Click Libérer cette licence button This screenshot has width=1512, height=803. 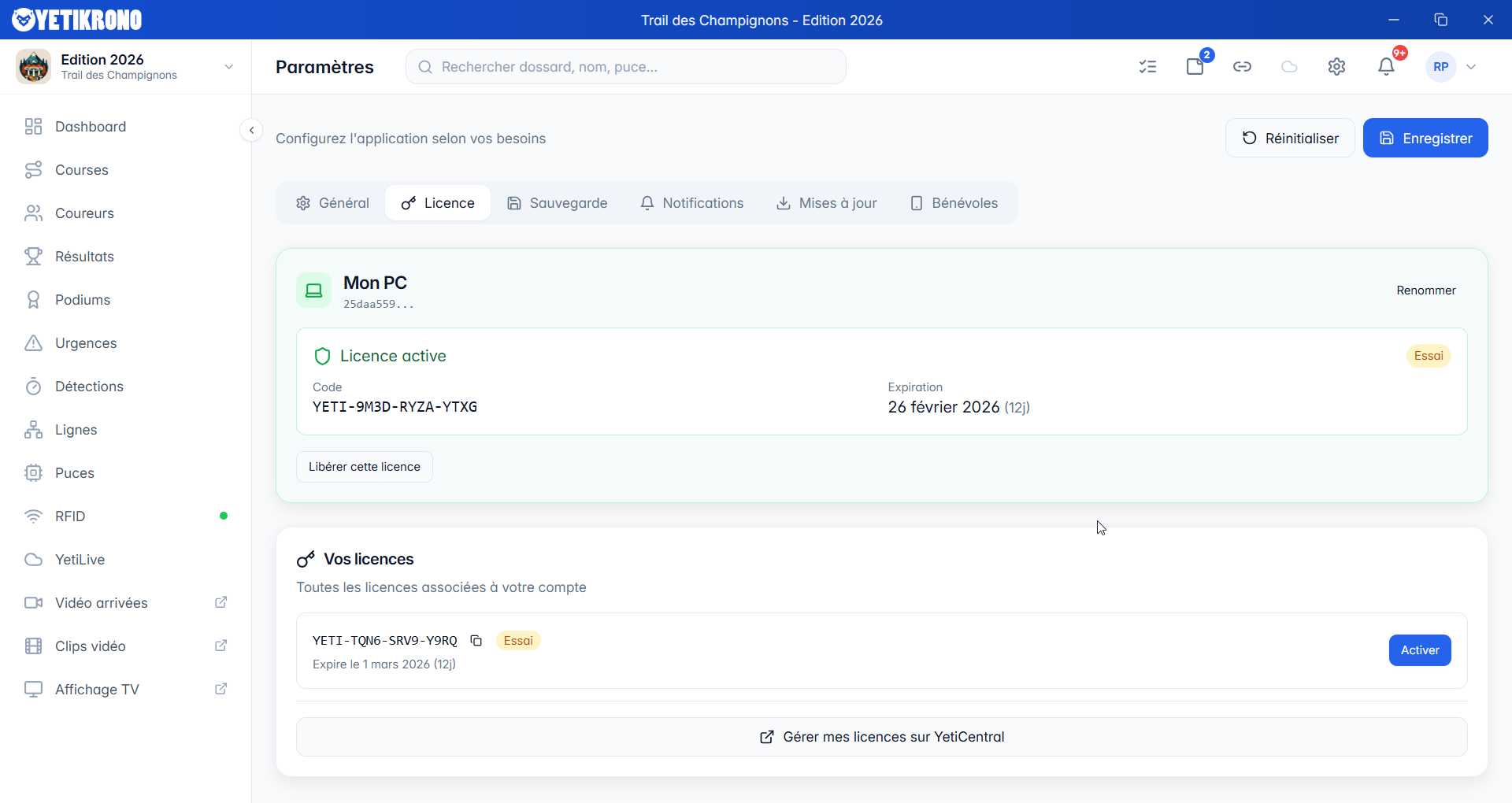[x=365, y=467]
